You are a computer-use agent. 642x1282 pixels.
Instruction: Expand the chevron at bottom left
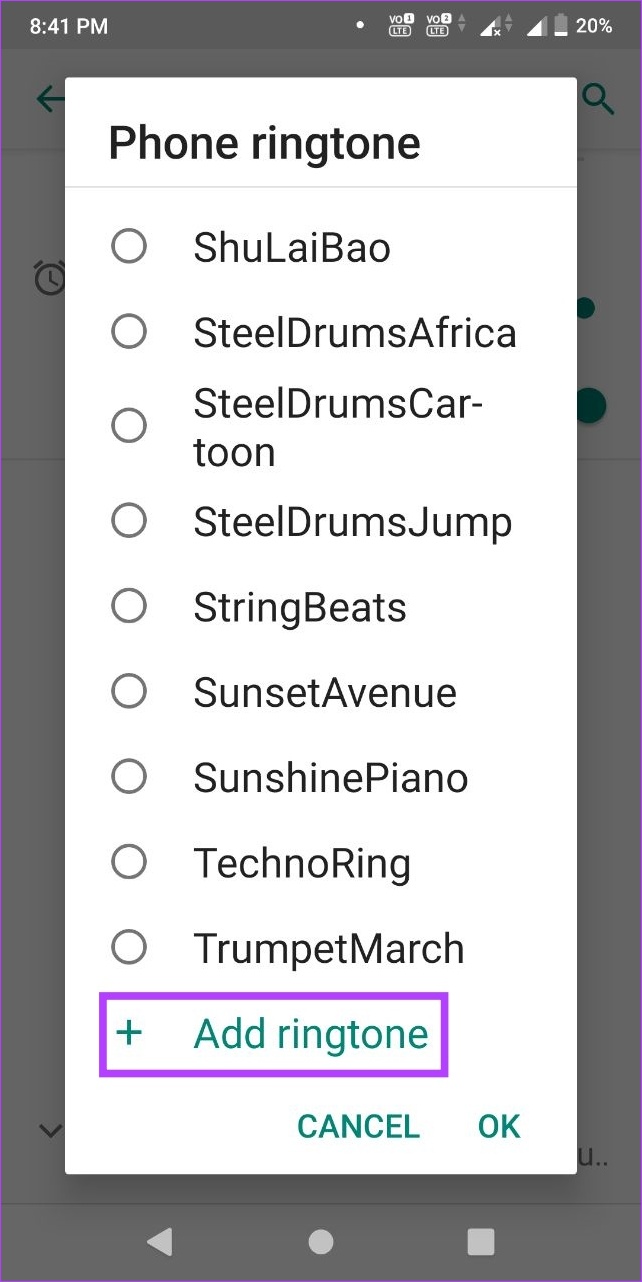point(50,1131)
